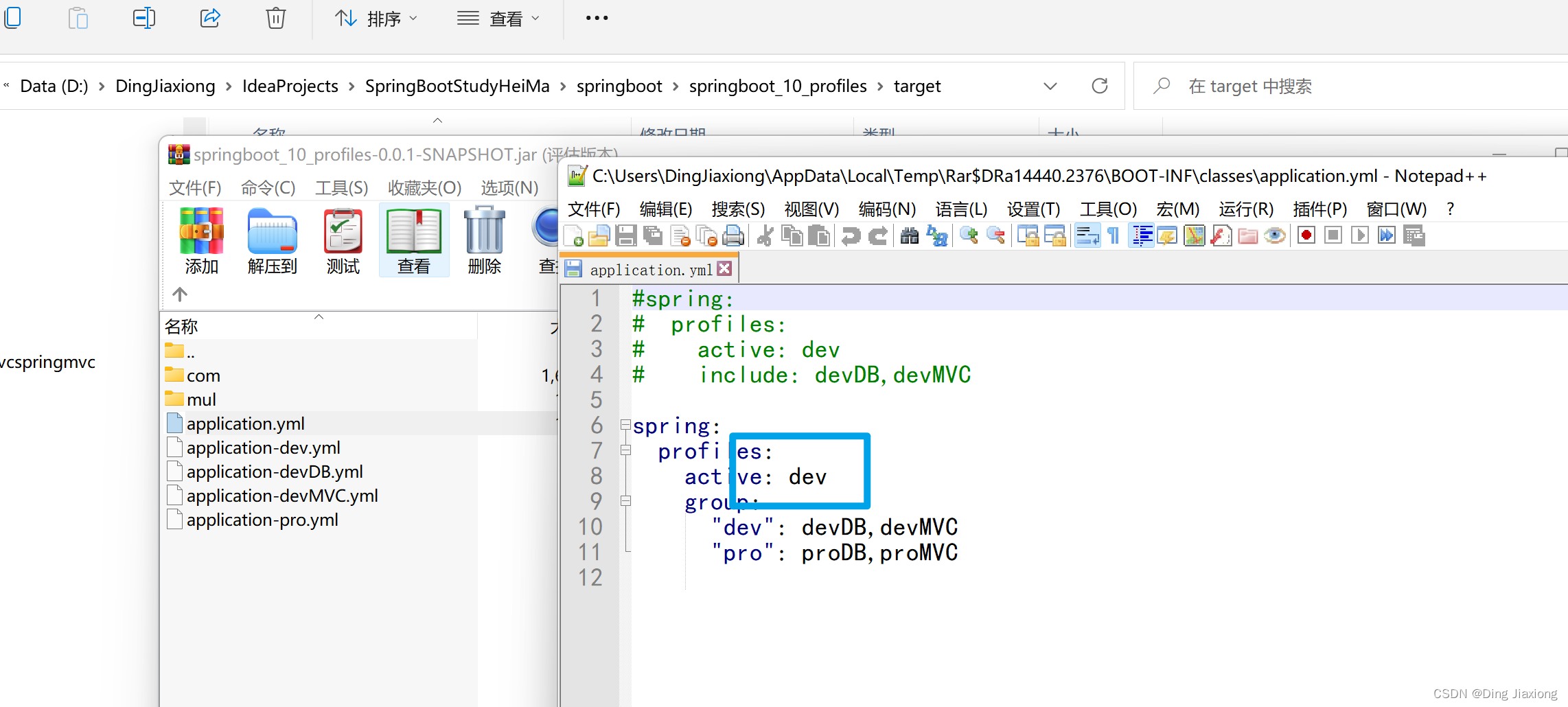
Task: Stop macro recording
Action: pyautogui.click(x=1333, y=236)
